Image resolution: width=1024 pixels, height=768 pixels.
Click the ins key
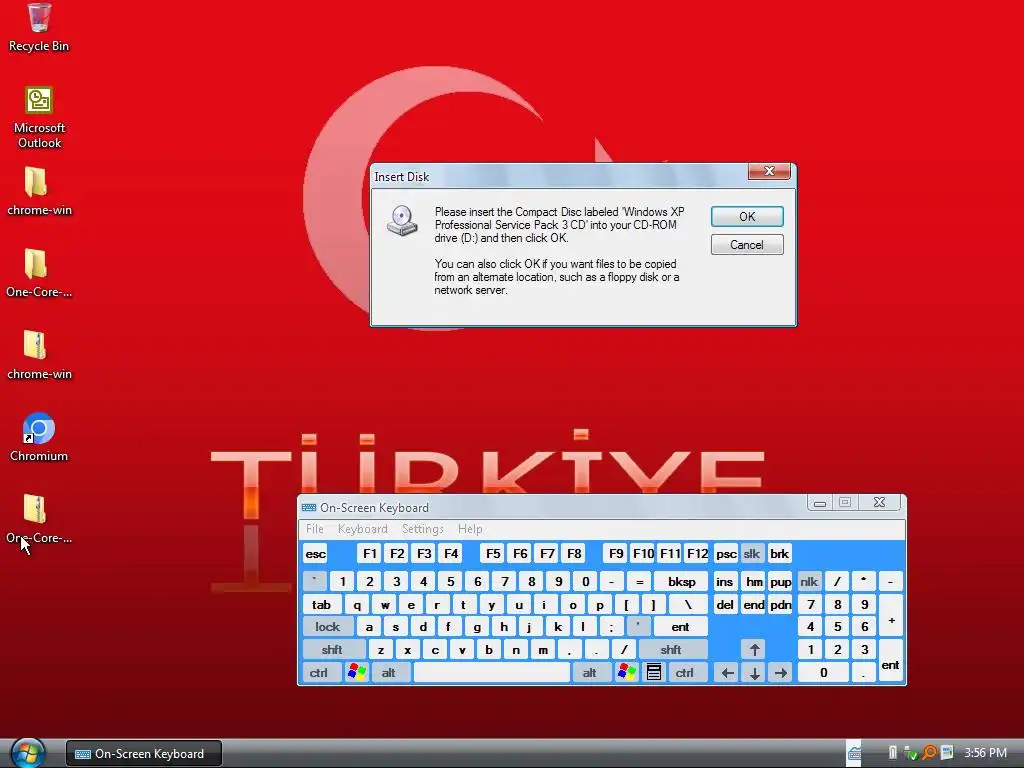[x=725, y=581]
